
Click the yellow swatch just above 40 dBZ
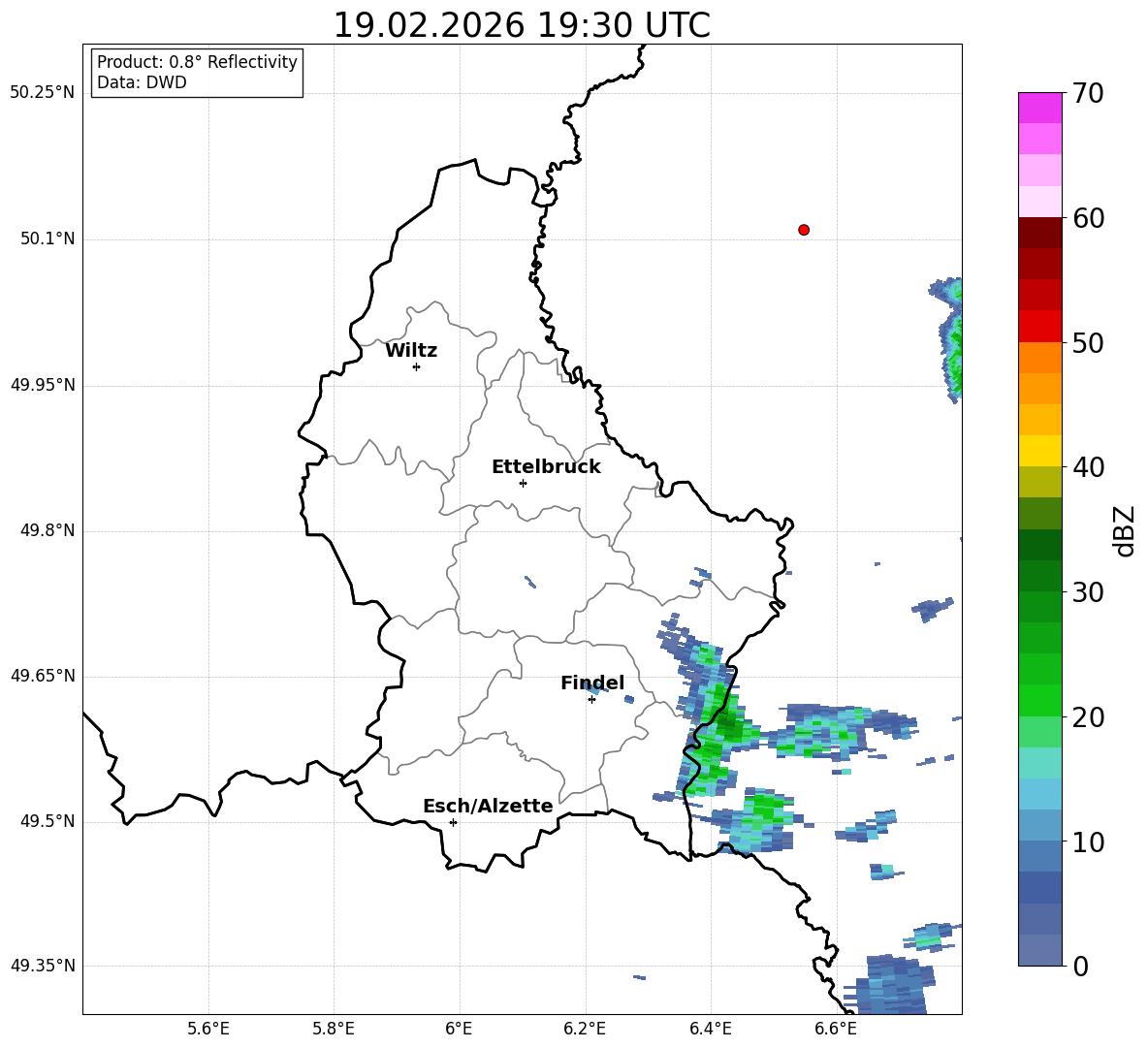pyautogui.click(x=1039, y=451)
